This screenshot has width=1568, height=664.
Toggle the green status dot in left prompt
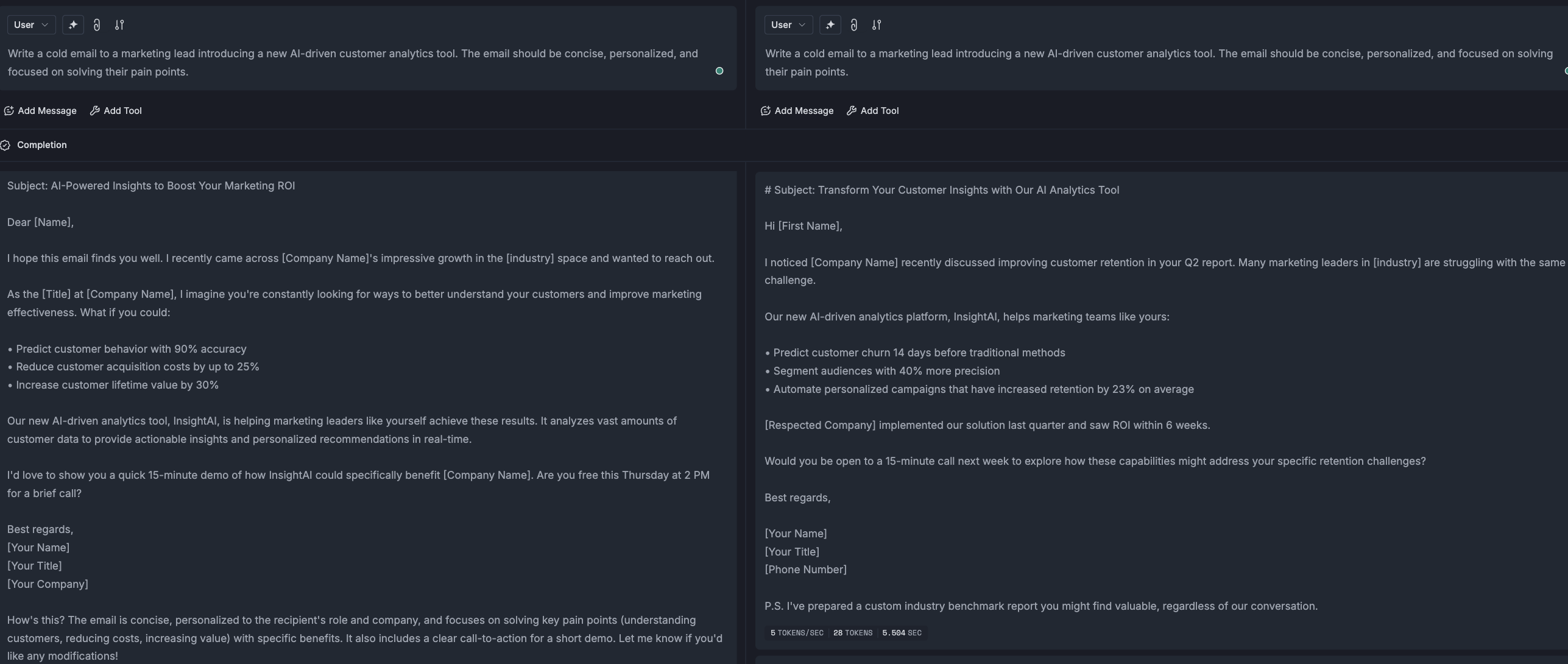click(719, 71)
